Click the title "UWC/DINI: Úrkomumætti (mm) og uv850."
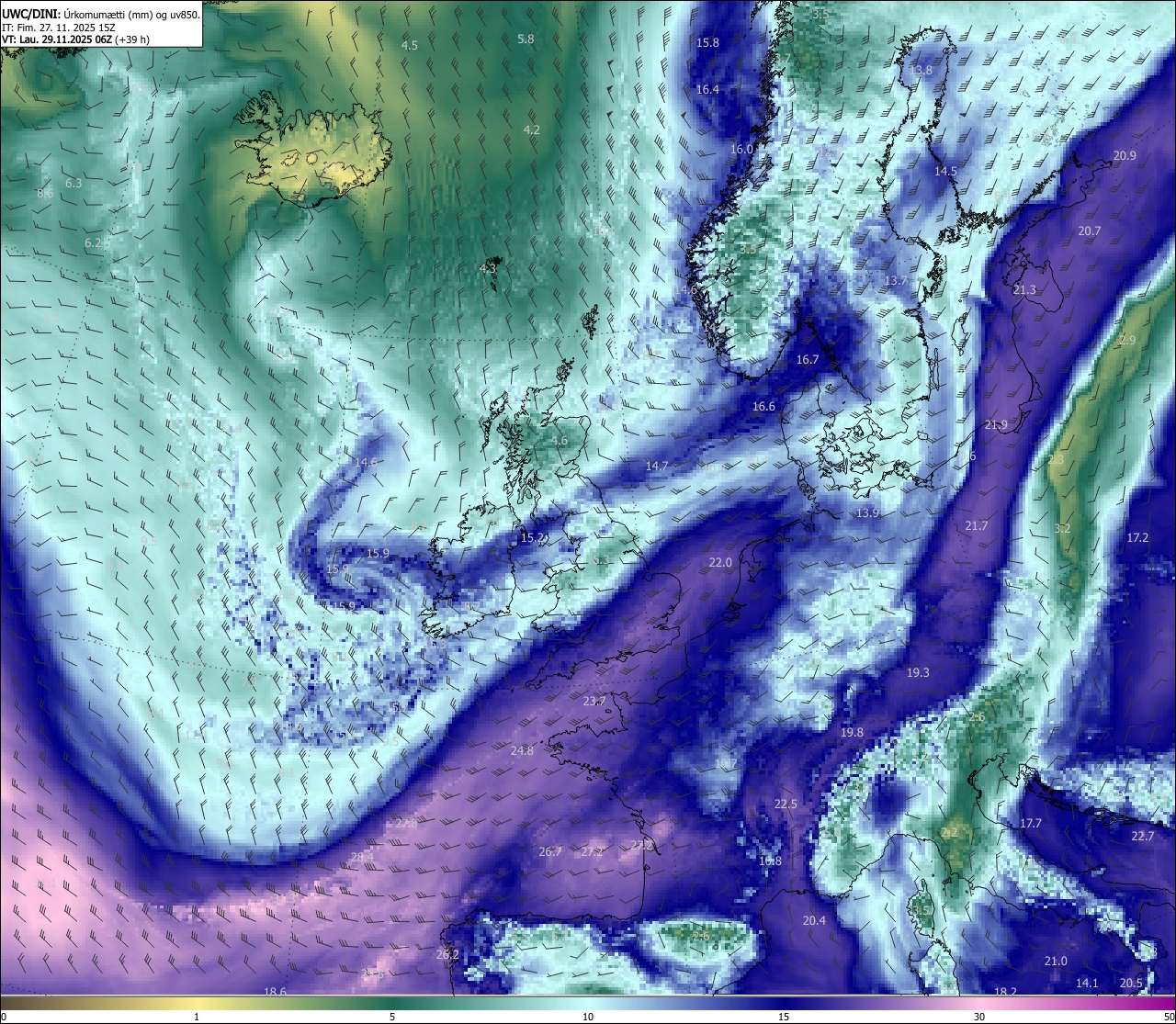 coord(101,14)
